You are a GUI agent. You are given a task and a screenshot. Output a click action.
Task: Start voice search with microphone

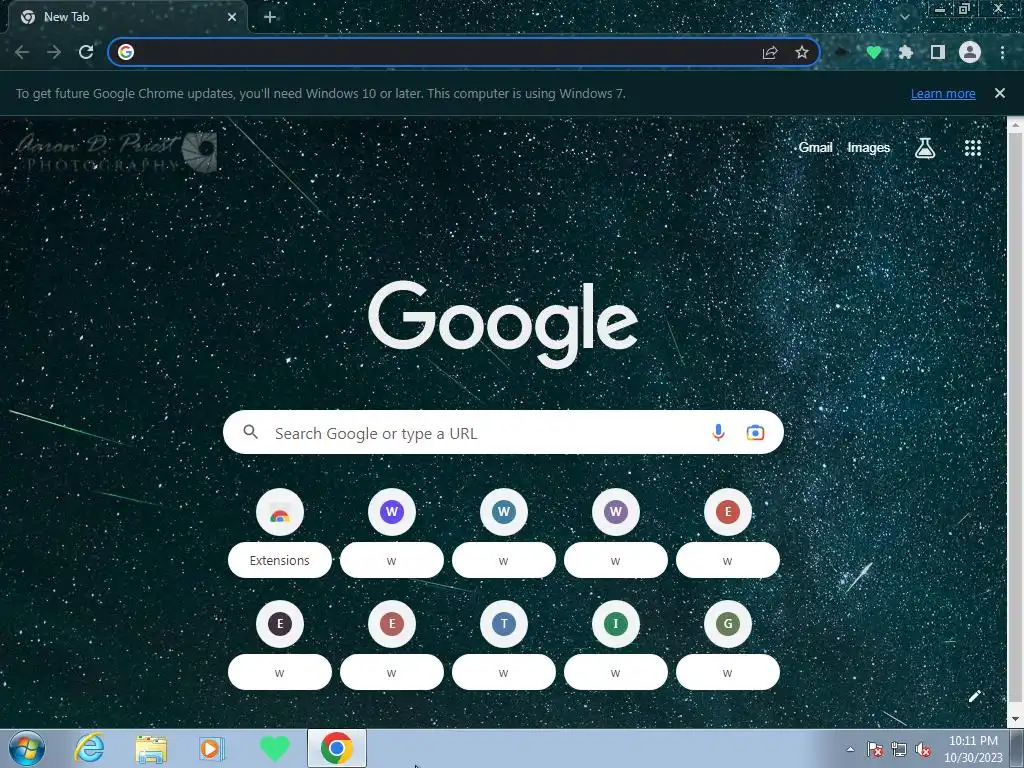click(718, 432)
